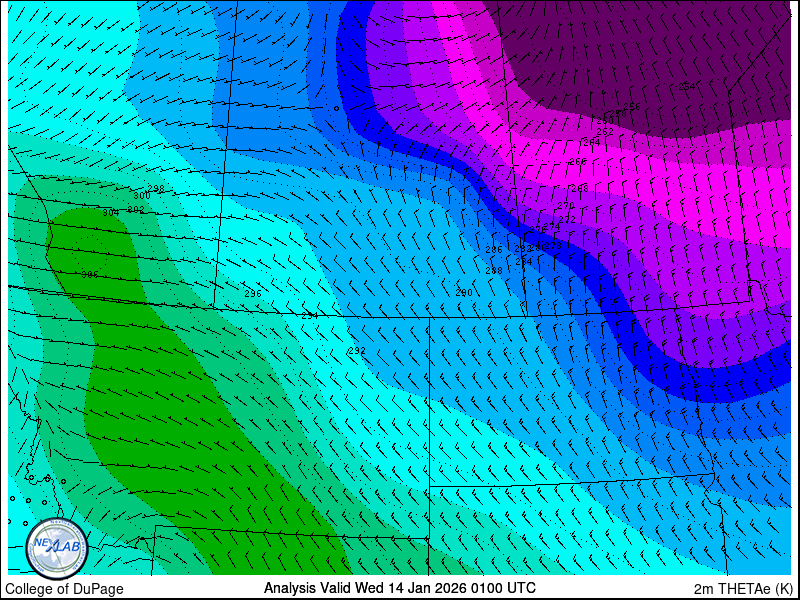Click the 284 contour label

coord(524,262)
